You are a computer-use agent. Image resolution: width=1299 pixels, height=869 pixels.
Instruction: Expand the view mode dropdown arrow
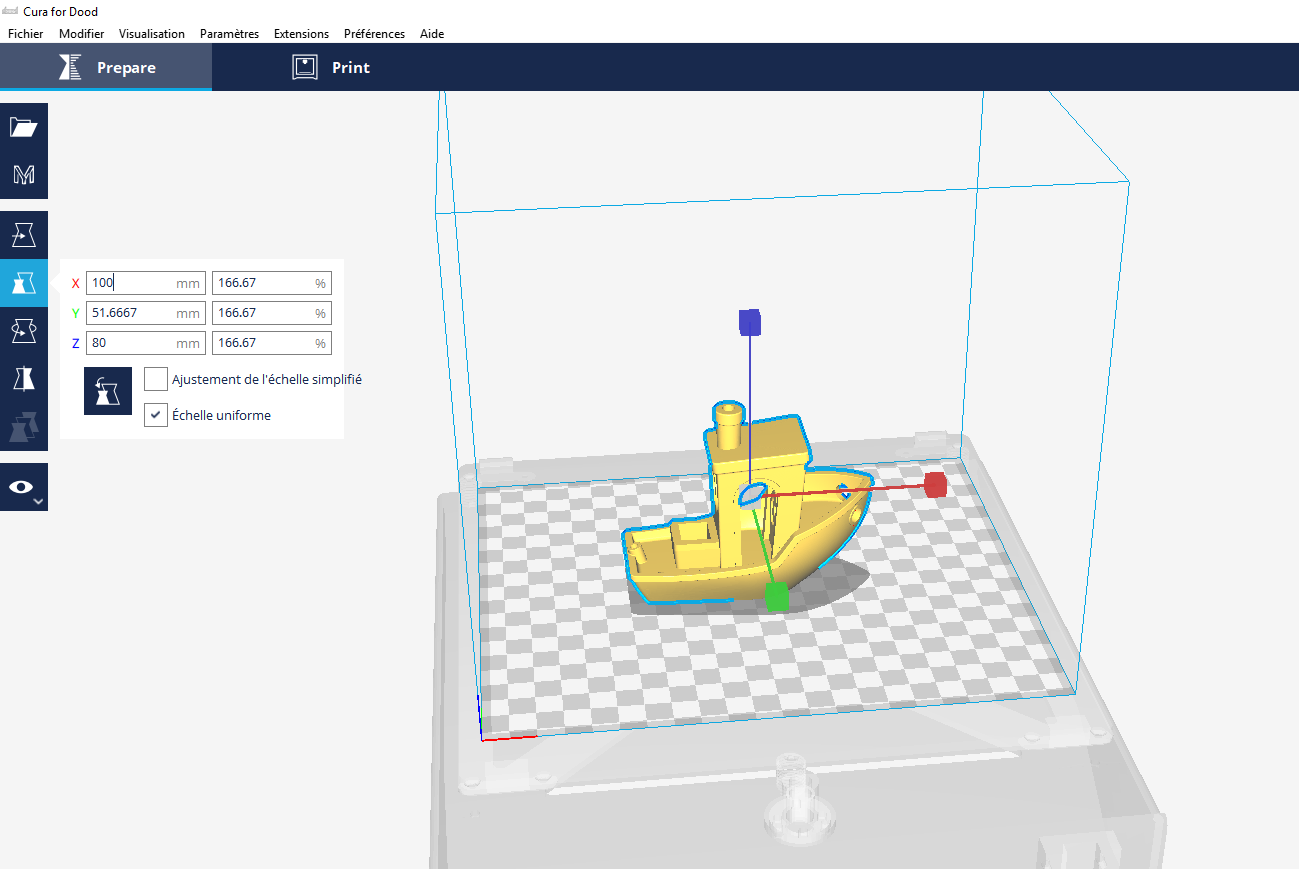pos(38,501)
